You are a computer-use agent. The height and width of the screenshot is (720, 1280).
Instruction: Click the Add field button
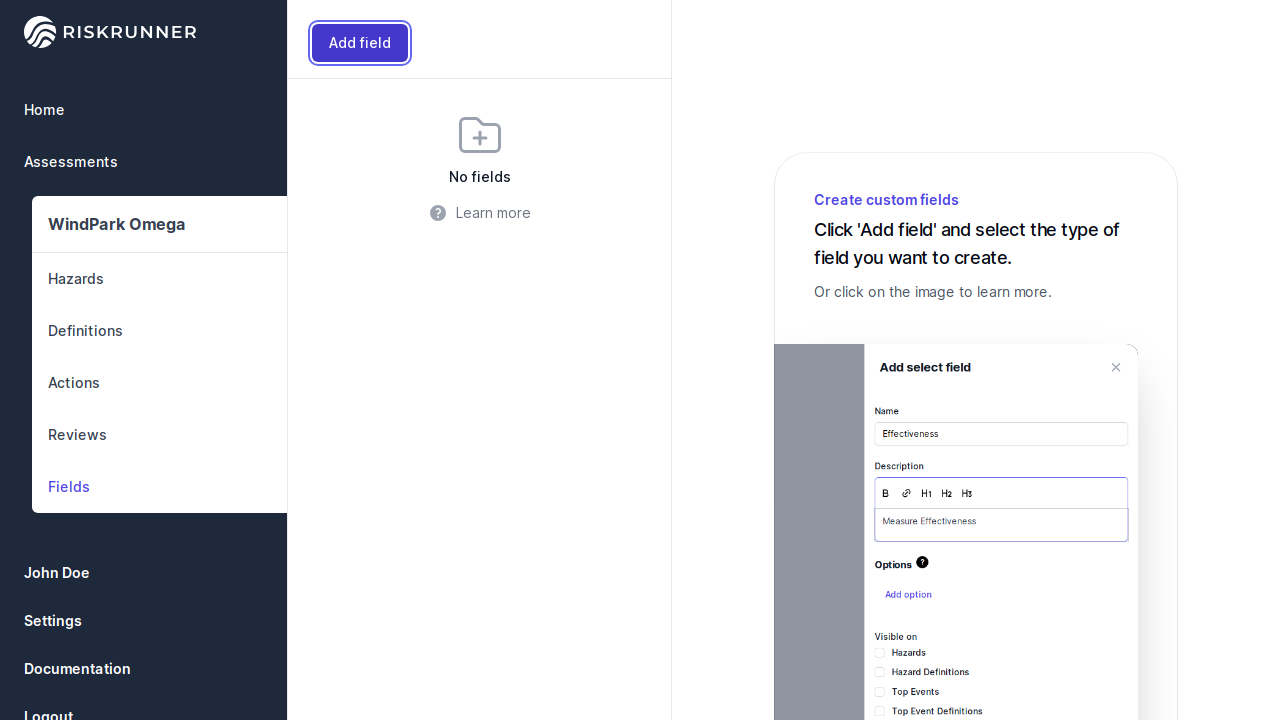tap(360, 43)
